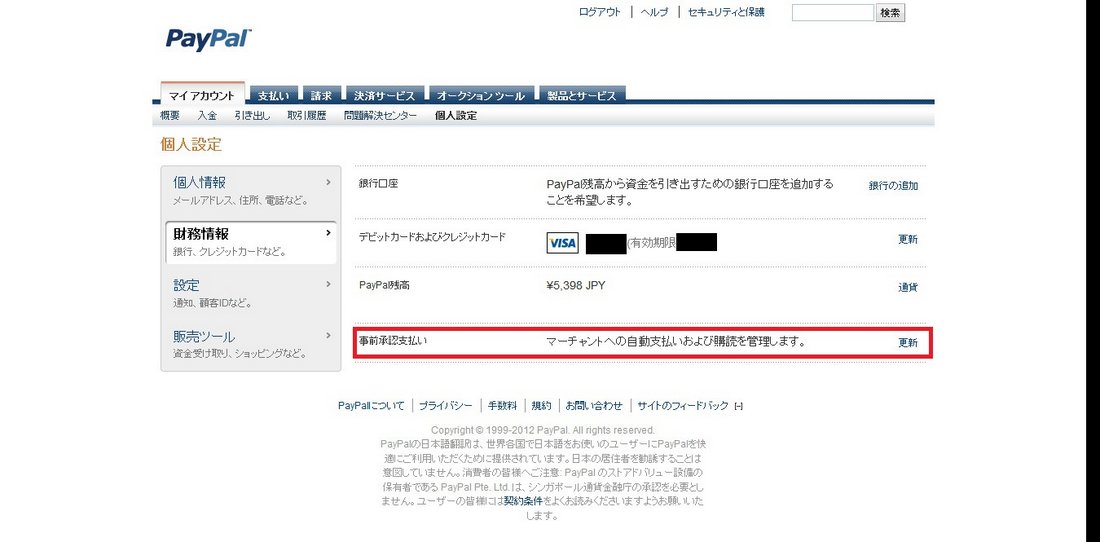Viewport: 1100px width, 542px height.
Task: Click 更新 for debit and credit cards
Action: [x=908, y=239]
